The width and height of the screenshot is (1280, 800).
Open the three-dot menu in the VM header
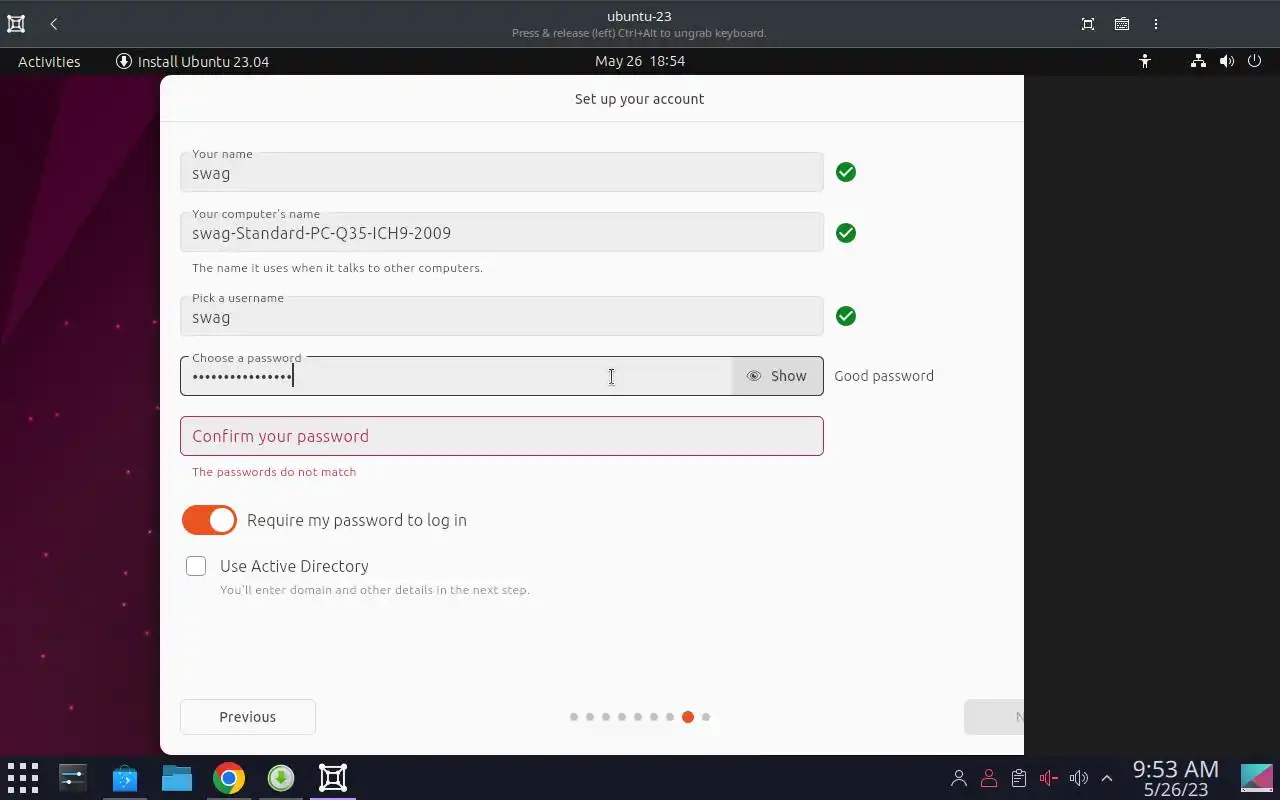coord(1156,24)
